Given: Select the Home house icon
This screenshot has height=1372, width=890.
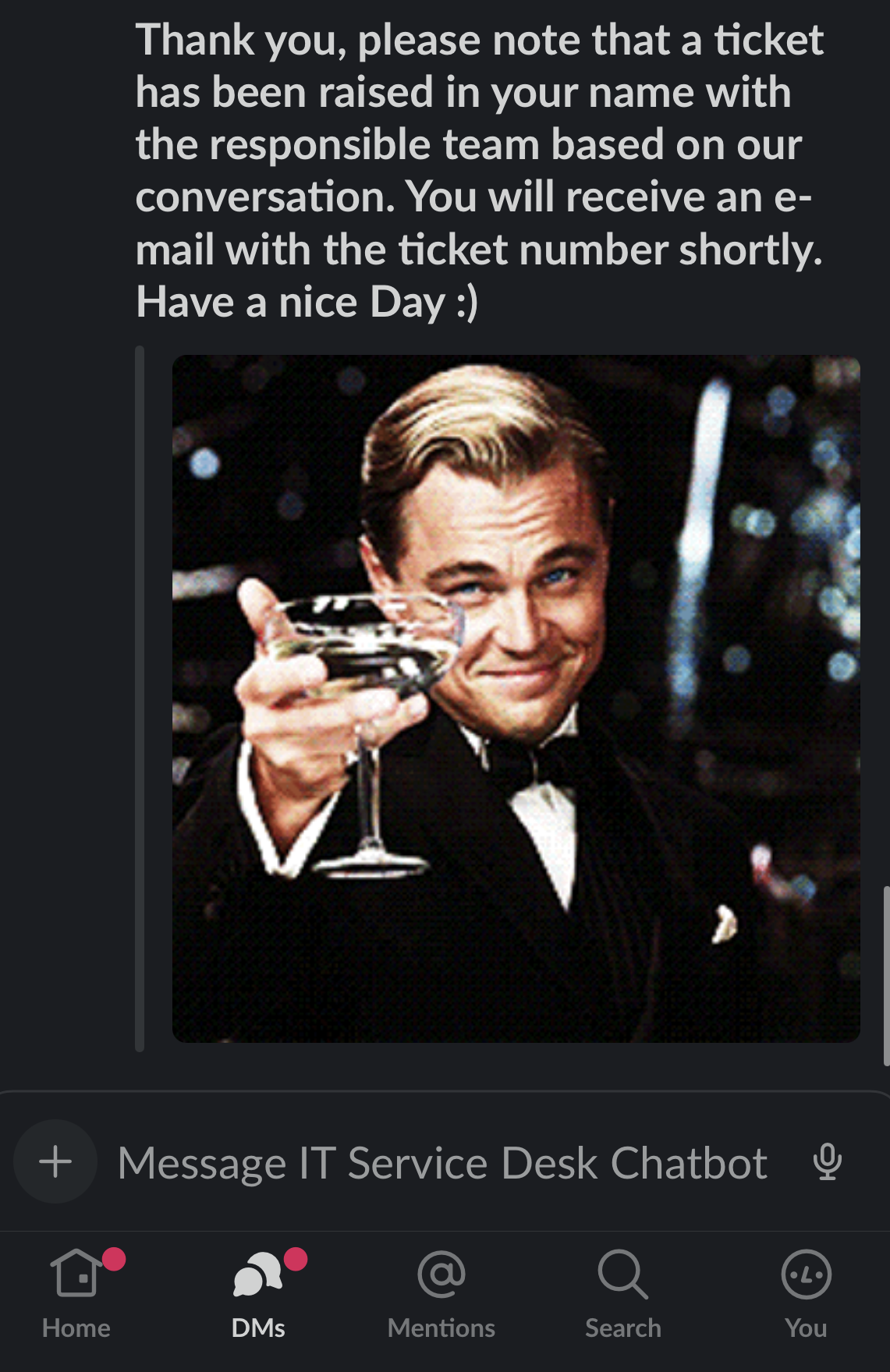Looking at the screenshot, I should (76, 1273).
